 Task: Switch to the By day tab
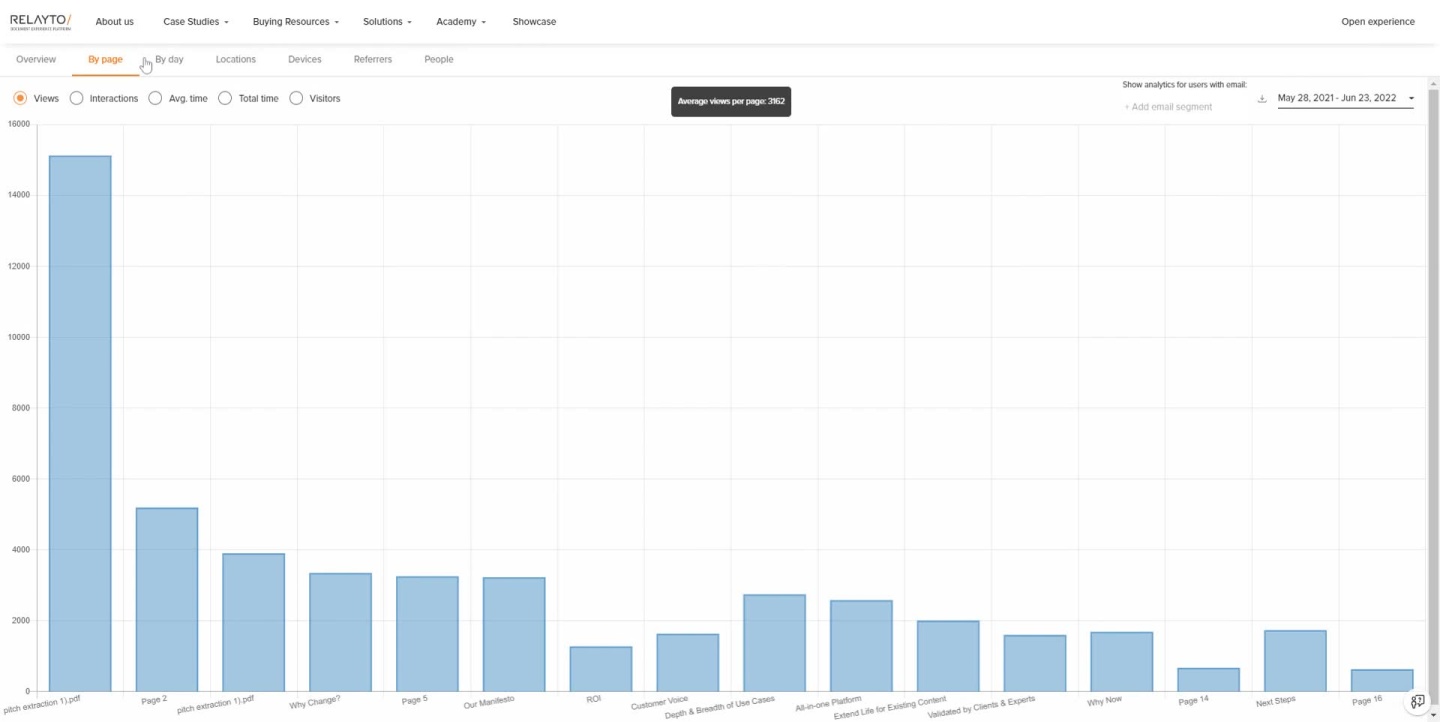coord(169,60)
